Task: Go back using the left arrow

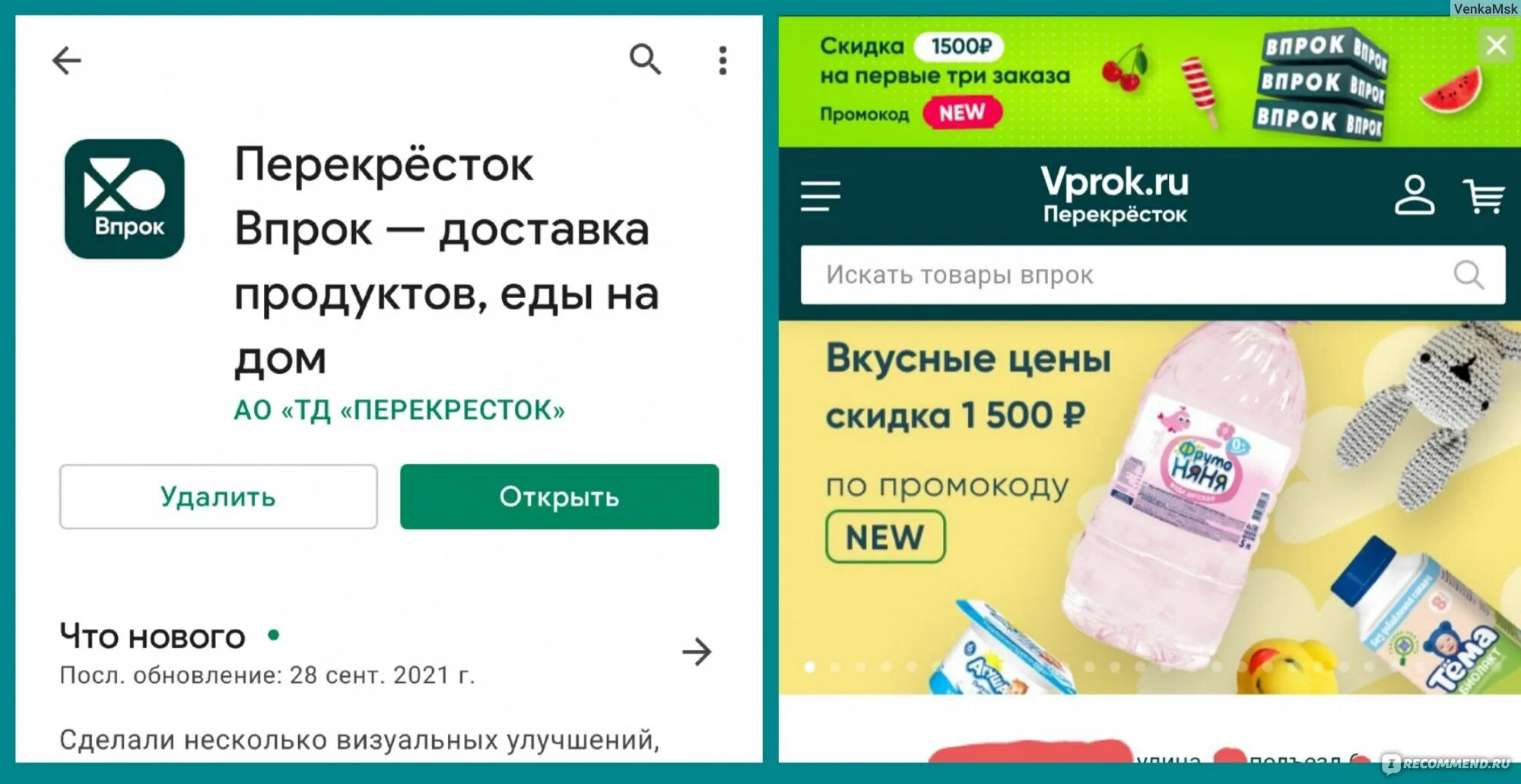Action: pos(66,60)
